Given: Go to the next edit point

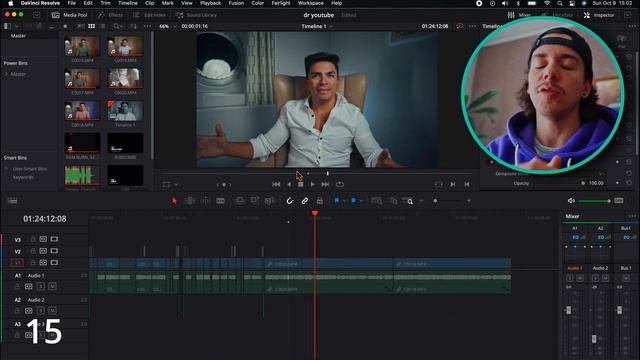Looking at the screenshot, I should click(453, 184).
